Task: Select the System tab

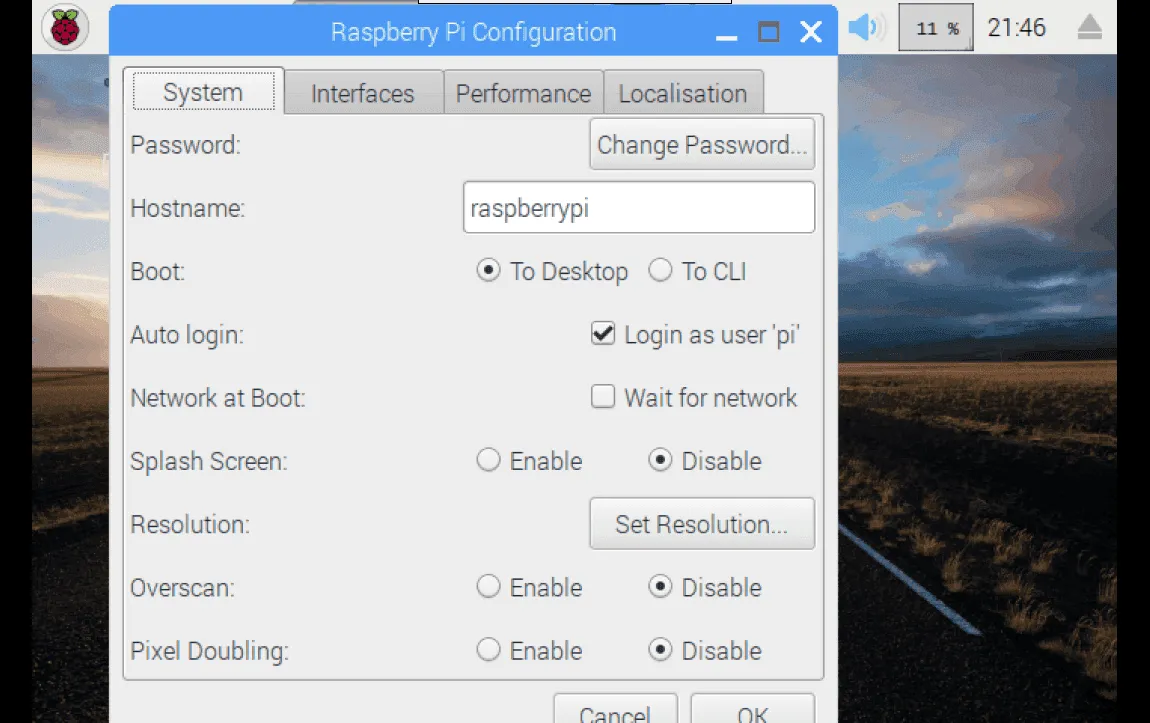Action: pyautogui.click(x=203, y=93)
